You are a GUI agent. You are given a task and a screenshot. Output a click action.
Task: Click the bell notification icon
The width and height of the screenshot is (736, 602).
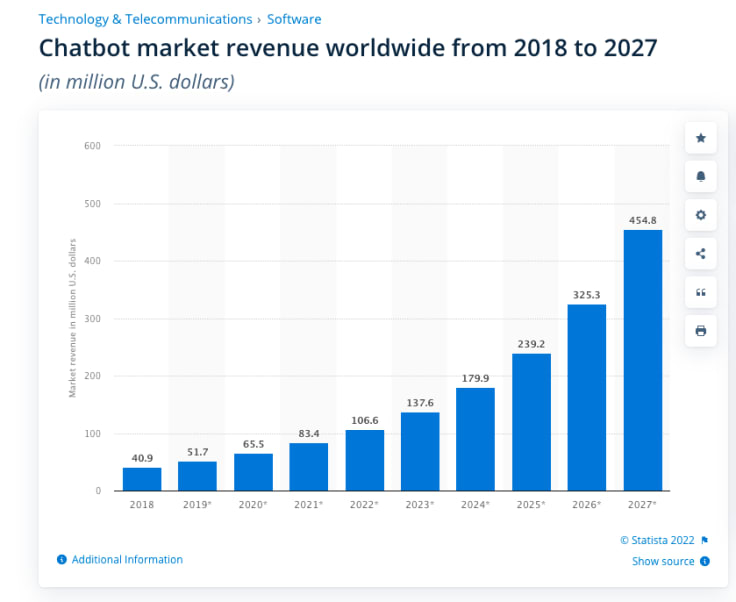[x=700, y=176]
